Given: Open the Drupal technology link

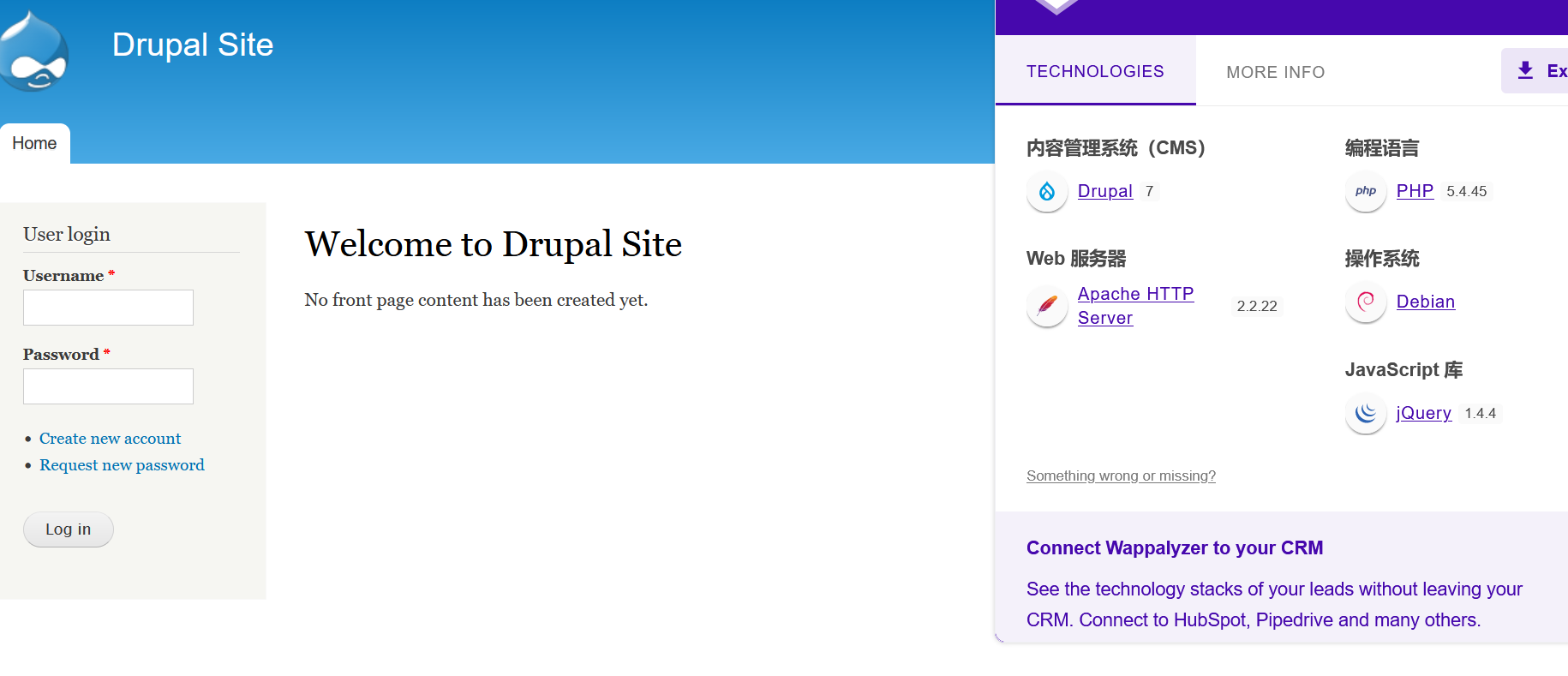Looking at the screenshot, I should 1104,191.
